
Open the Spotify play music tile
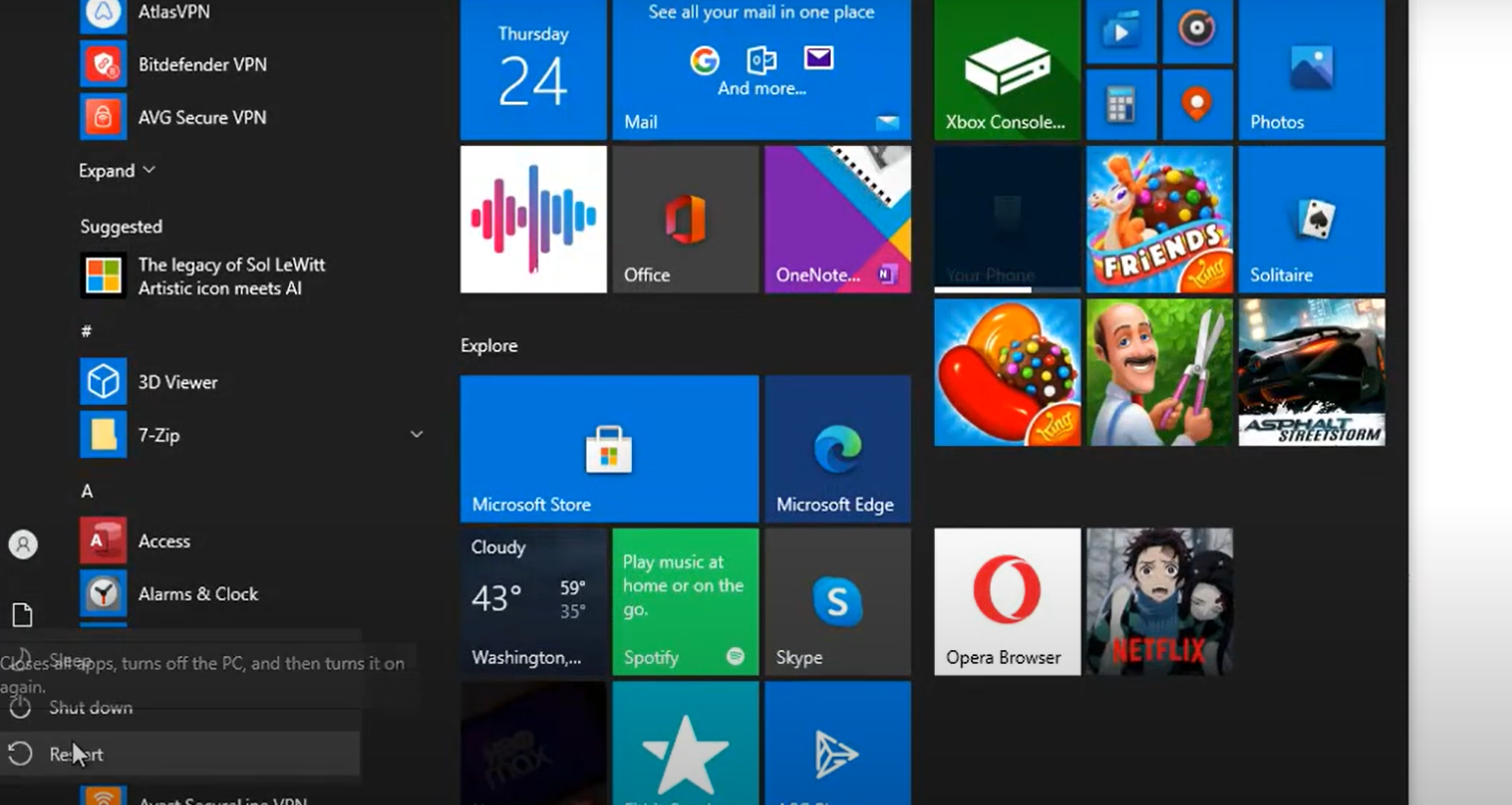[685, 602]
